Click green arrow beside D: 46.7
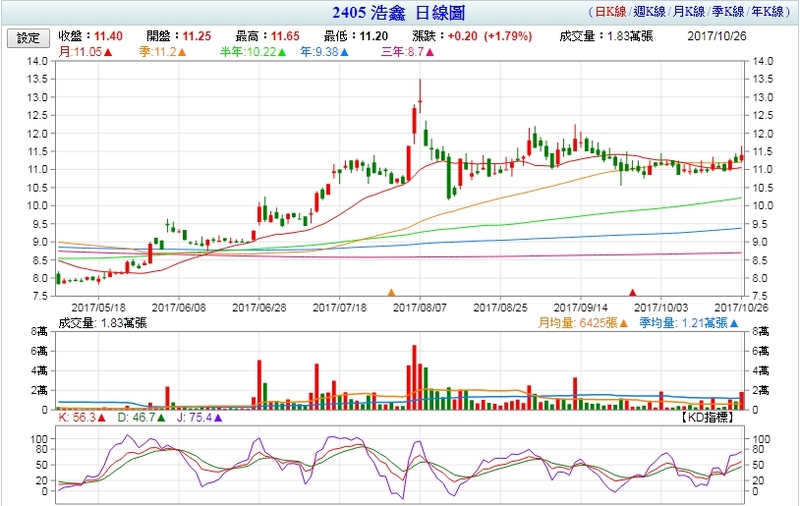Viewport: 800px width, 506px height. pos(160,418)
